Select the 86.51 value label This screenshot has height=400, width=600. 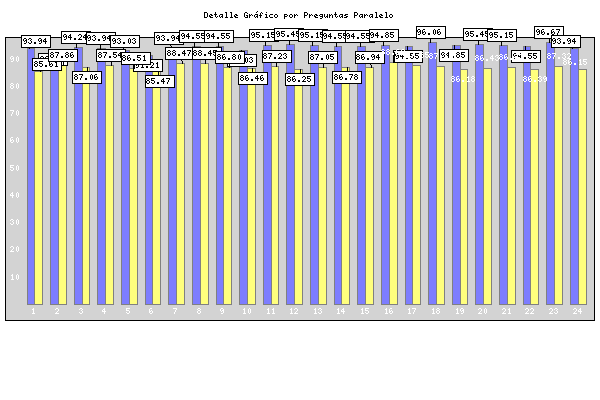click(135, 58)
